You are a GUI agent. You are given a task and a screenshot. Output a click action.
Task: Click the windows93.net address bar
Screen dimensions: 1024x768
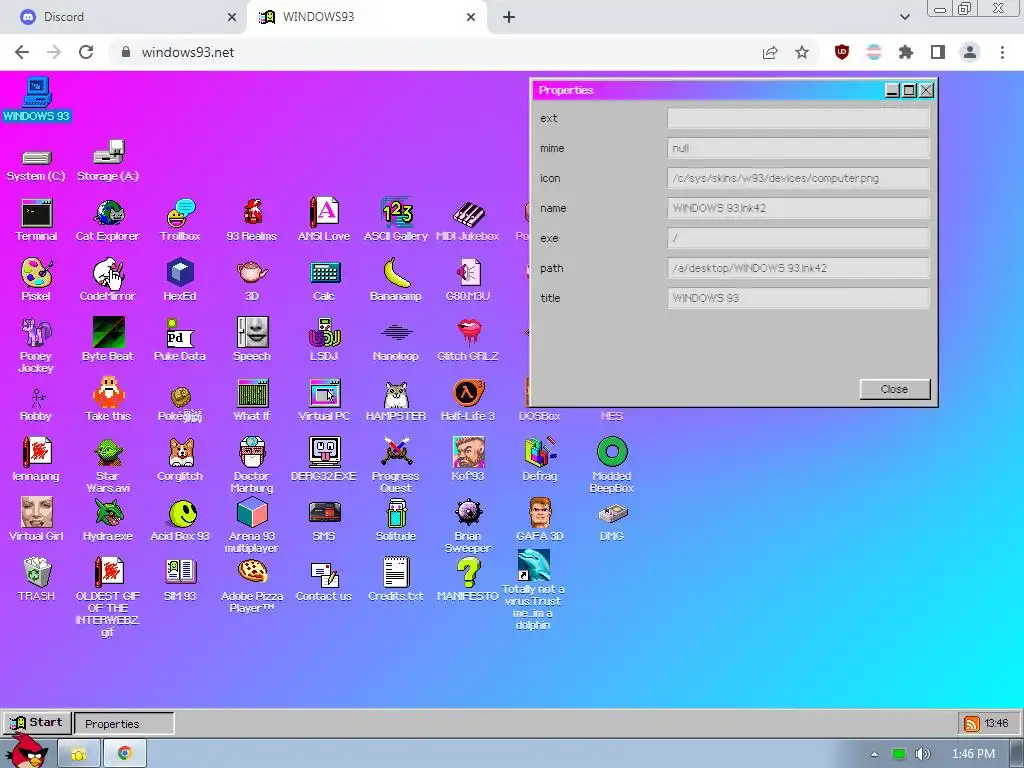pos(431,52)
